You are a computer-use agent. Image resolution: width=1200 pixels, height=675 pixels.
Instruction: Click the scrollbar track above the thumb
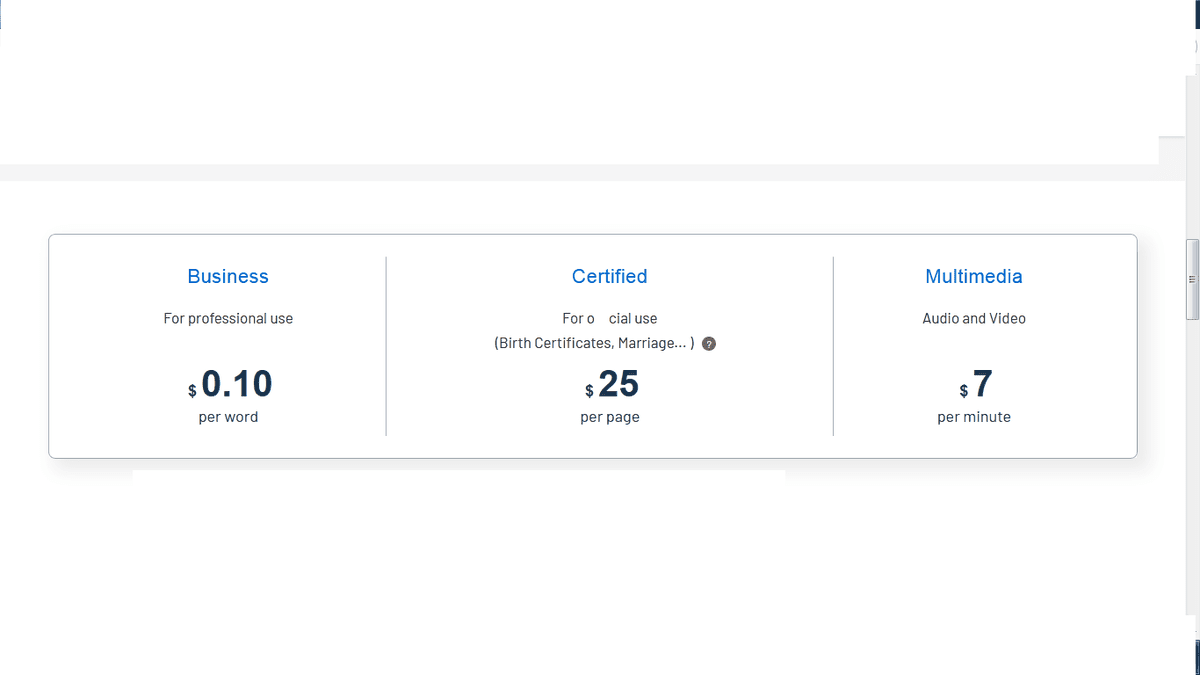(1191, 150)
